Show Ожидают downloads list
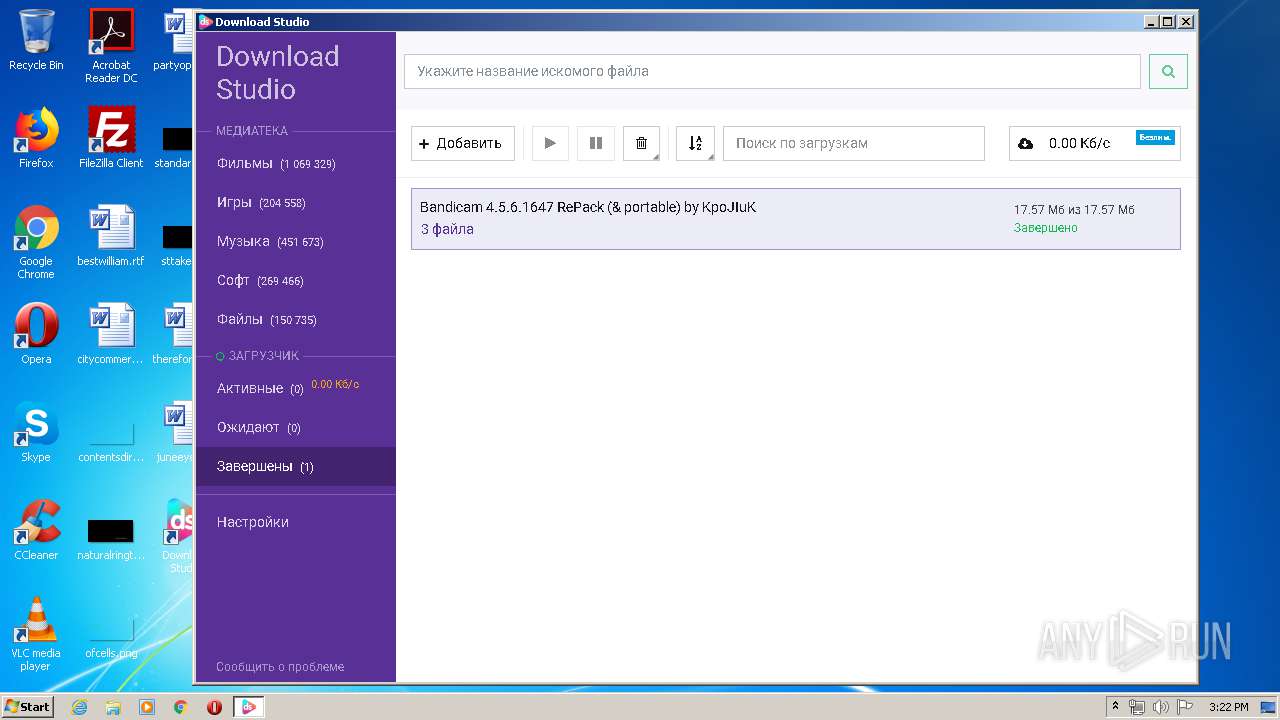 tap(296, 427)
